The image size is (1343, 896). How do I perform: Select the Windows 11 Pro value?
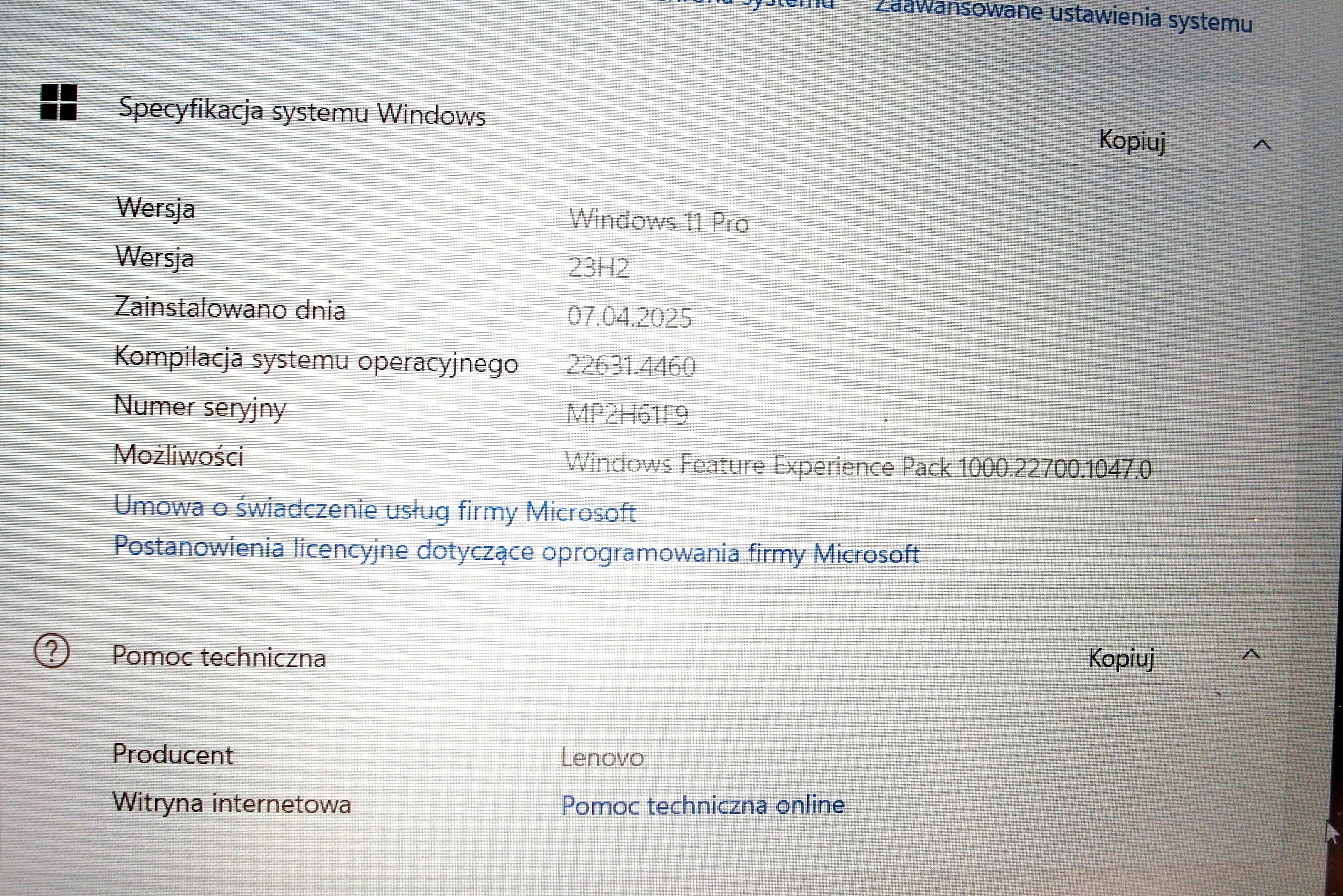[x=659, y=220]
